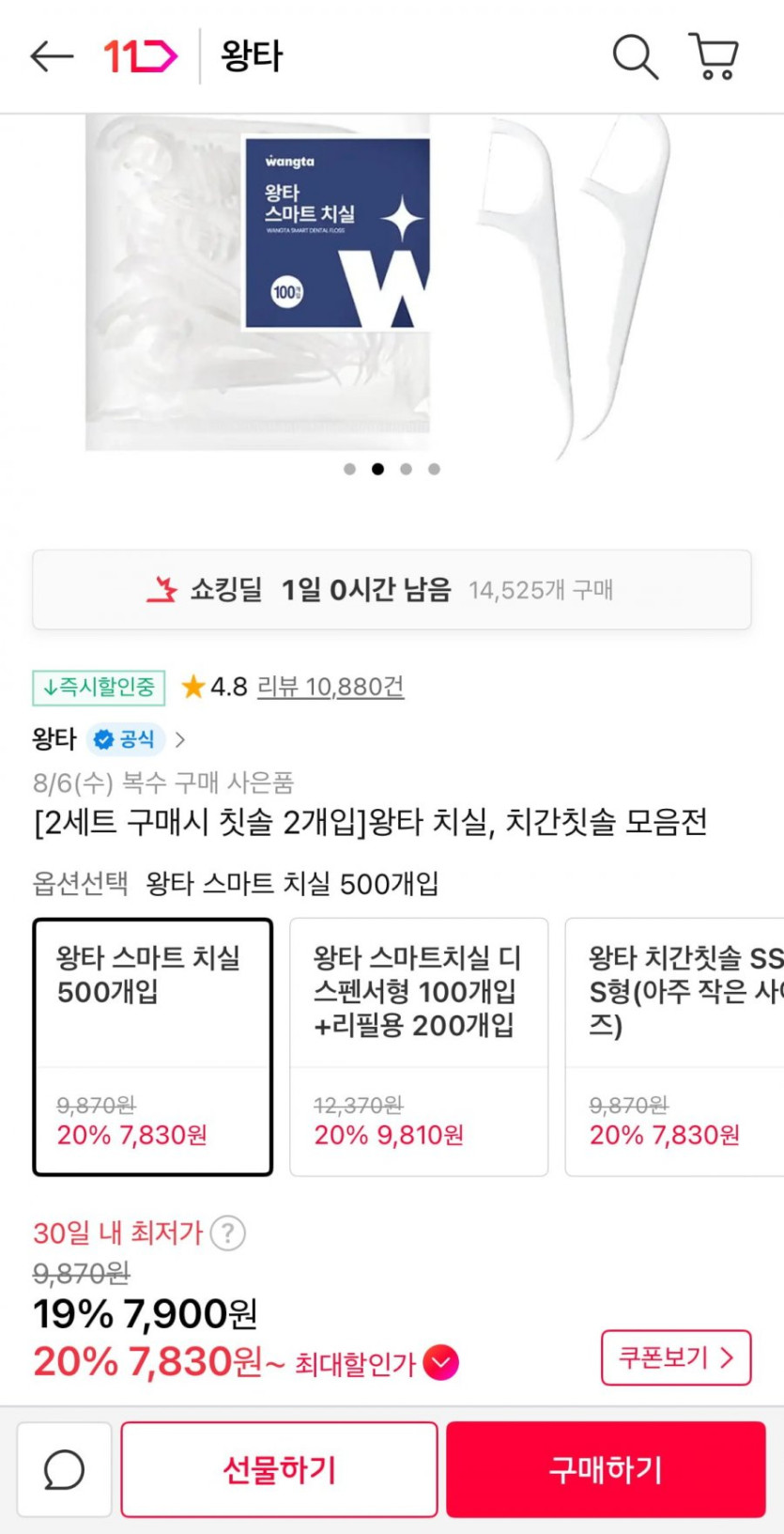Open 쿠폰보기 coupon list
The height and width of the screenshot is (1534, 784).
(x=675, y=1357)
